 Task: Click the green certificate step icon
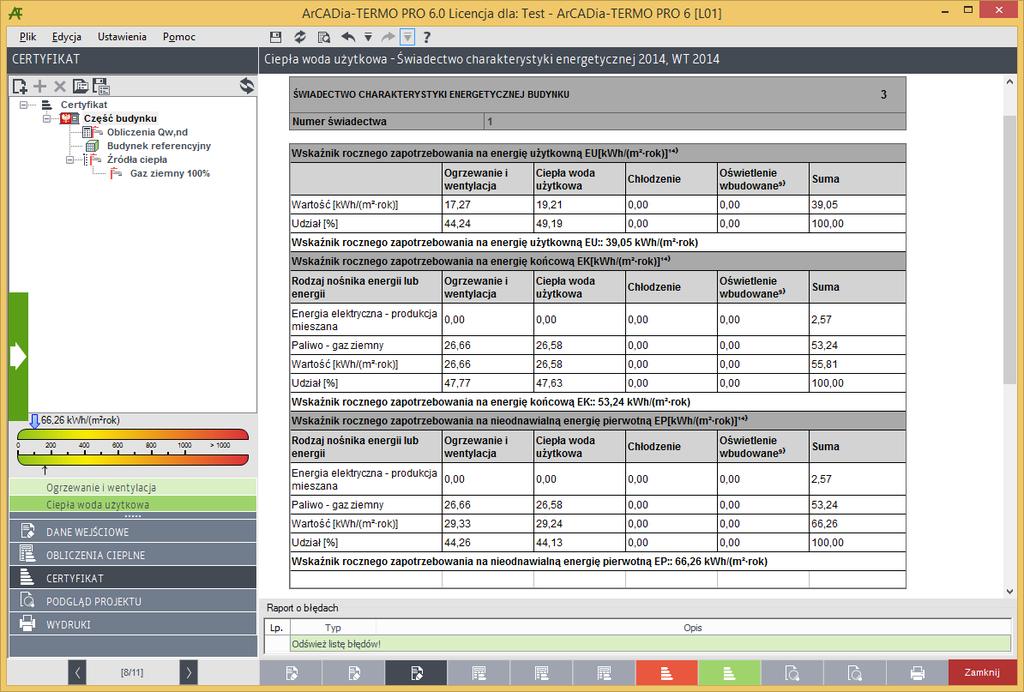click(x=729, y=672)
